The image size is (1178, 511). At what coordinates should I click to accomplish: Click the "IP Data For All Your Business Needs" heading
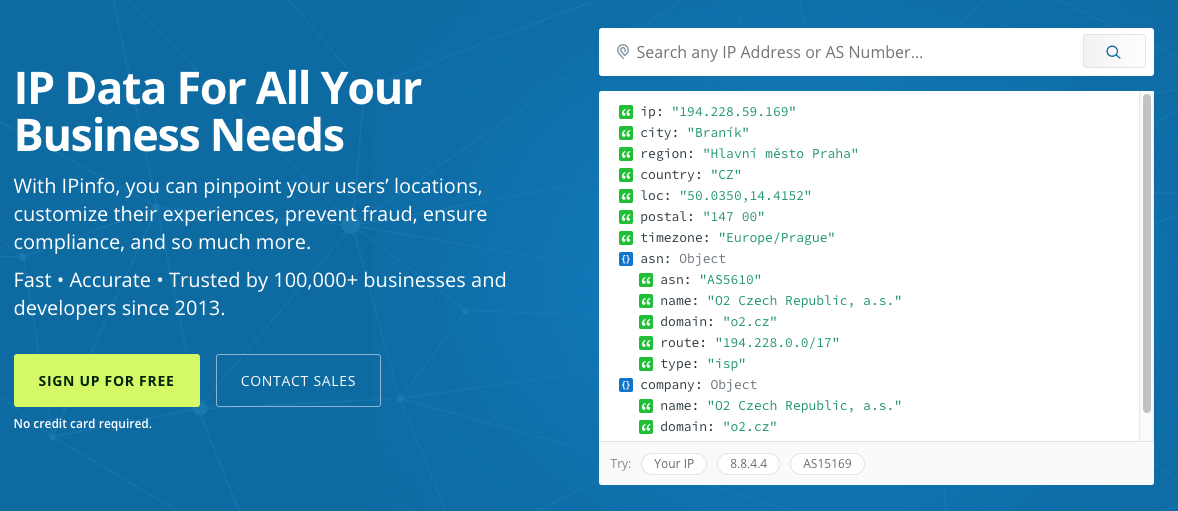click(218, 111)
